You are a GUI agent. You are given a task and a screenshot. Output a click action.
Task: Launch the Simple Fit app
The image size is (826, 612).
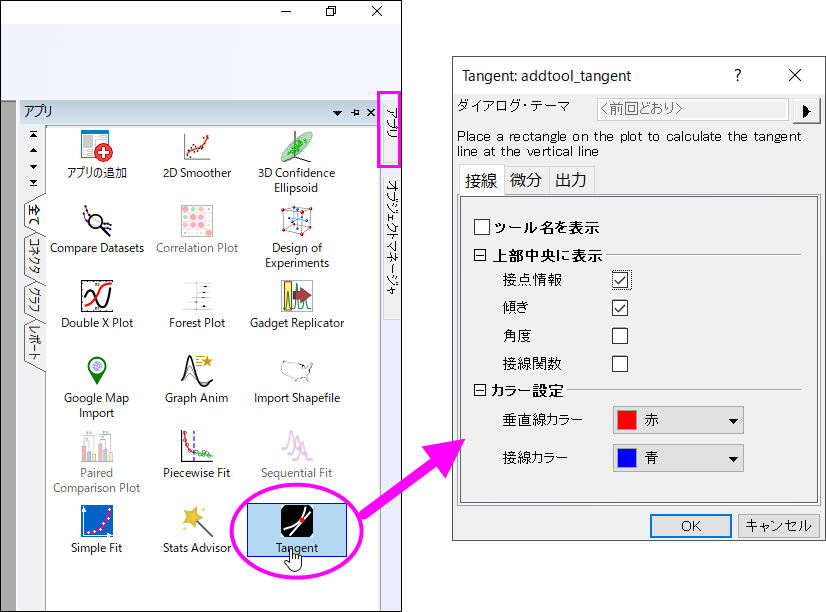[96, 530]
